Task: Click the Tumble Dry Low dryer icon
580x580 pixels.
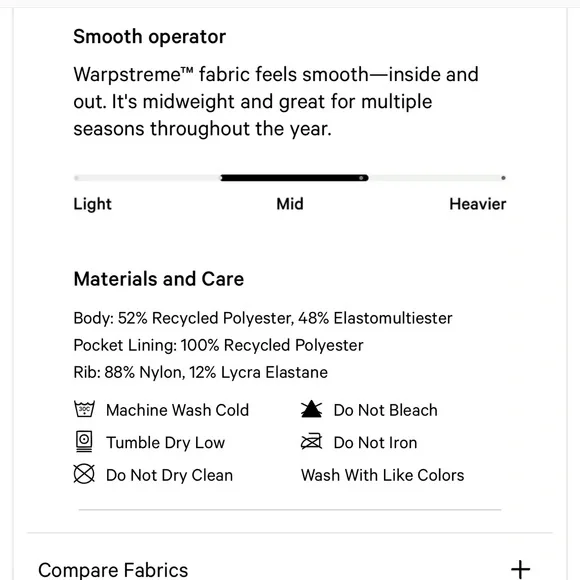Action: pyautogui.click(x=84, y=441)
